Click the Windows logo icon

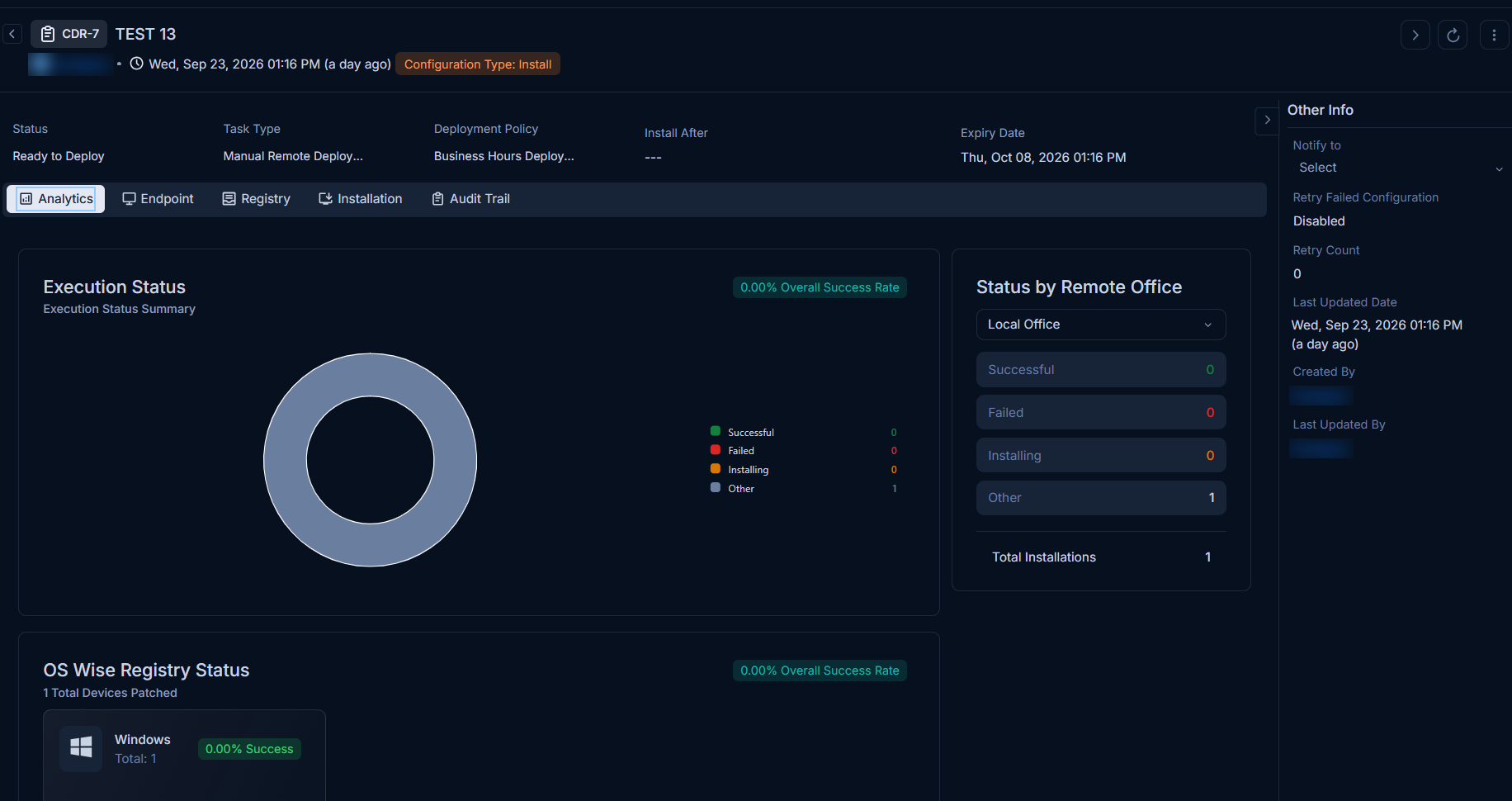pos(81,748)
